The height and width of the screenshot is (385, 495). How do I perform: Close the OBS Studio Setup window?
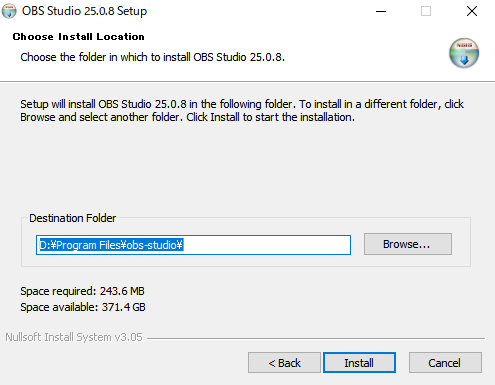click(x=472, y=11)
